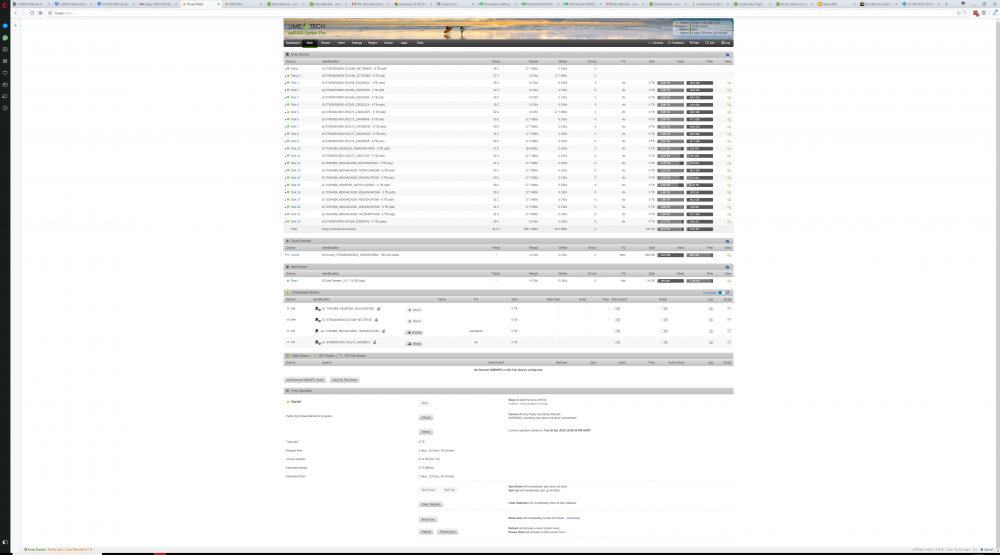Image resolution: width=1000 pixels, height=555 pixels.
Task: Browse the Cache device via its view icon
Action: click(729, 255)
